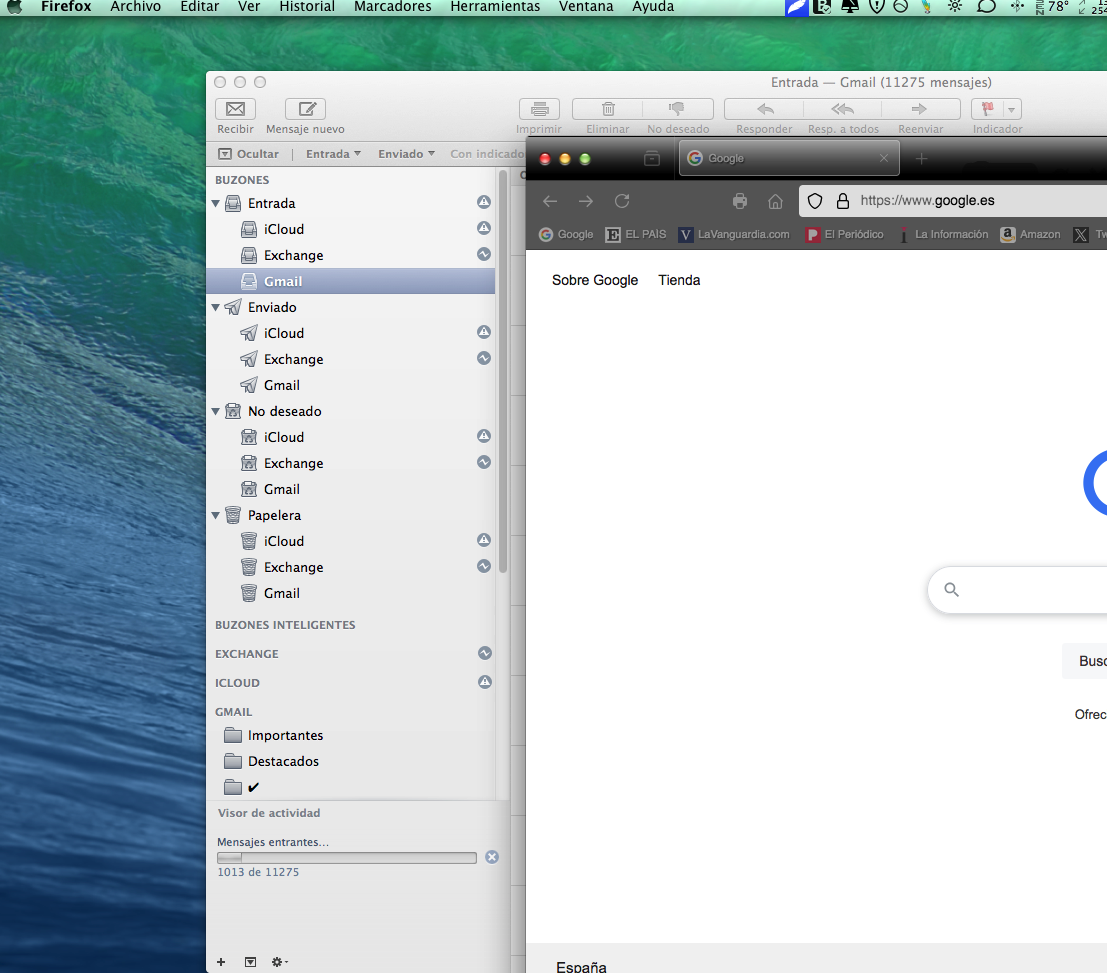Viewport: 1107px width, 973px height.
Task: Select the Imprimir icon in Mail toolbar
Action: 539,110
